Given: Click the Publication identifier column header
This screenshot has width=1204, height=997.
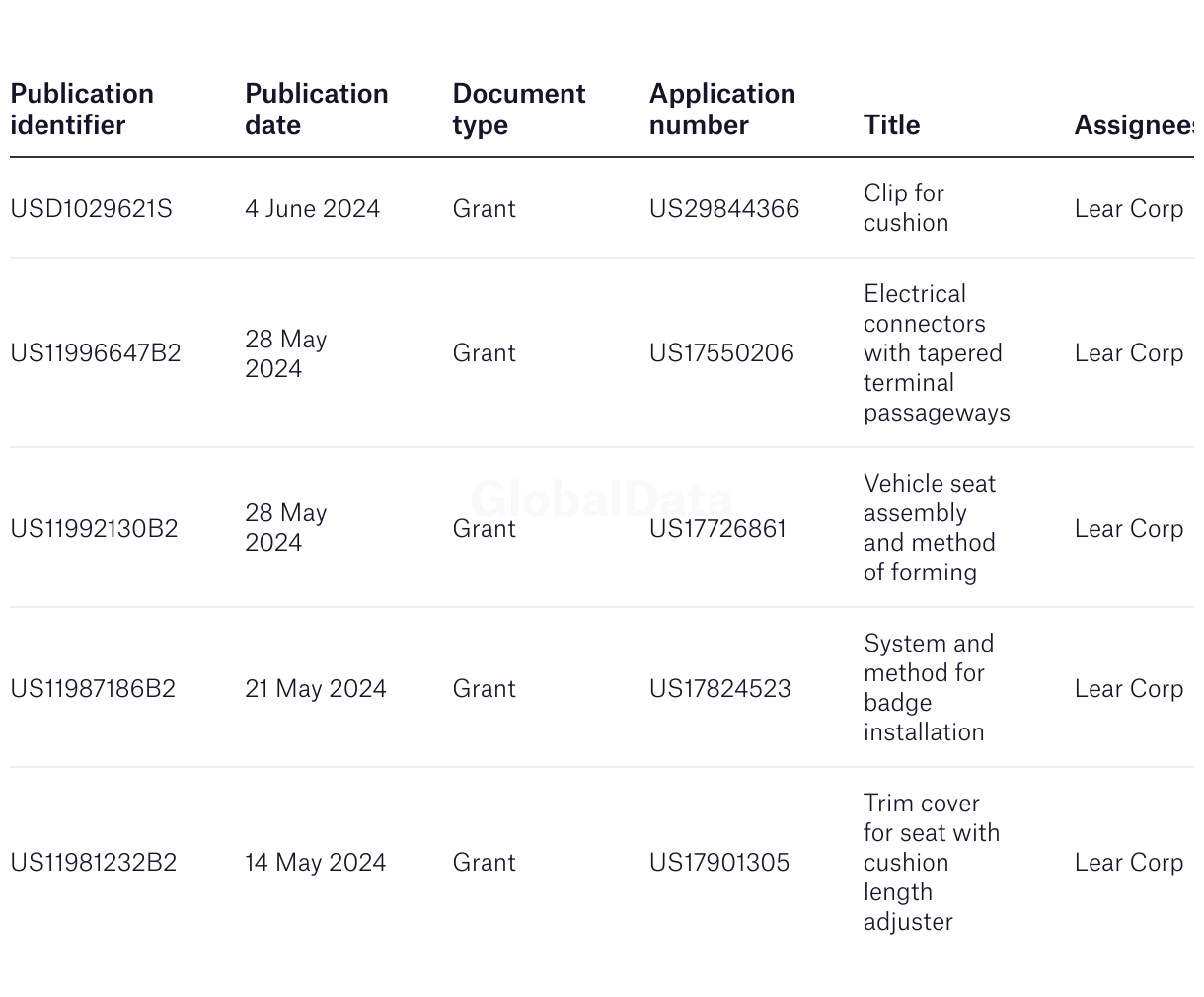Looking at the screenshot, I should click(82, 110).
